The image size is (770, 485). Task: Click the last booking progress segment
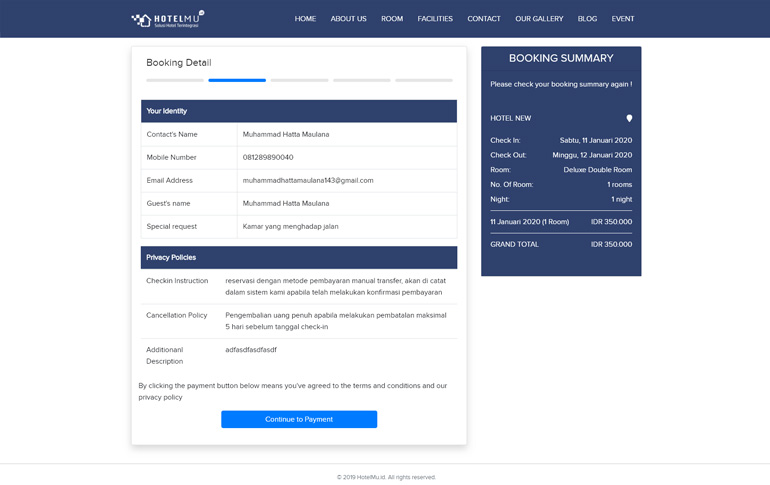click(423, 80)
